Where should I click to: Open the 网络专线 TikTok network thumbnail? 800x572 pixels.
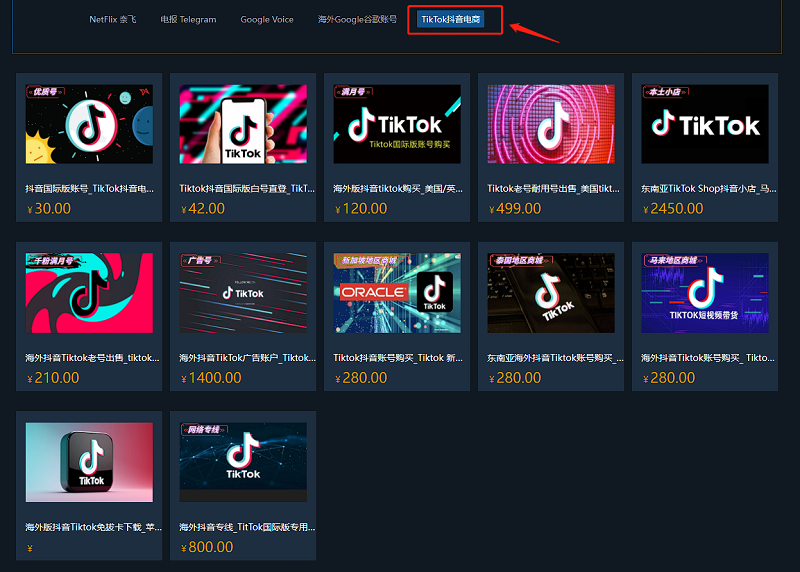(243, 462)
